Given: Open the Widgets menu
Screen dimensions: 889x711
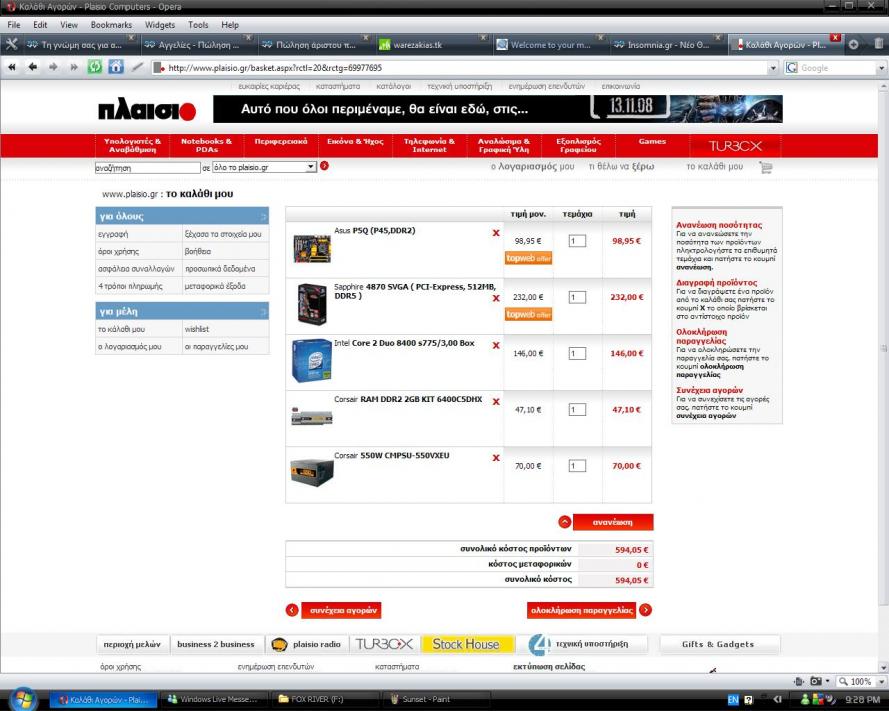Looking at the screenshot, I should (160, 25).
